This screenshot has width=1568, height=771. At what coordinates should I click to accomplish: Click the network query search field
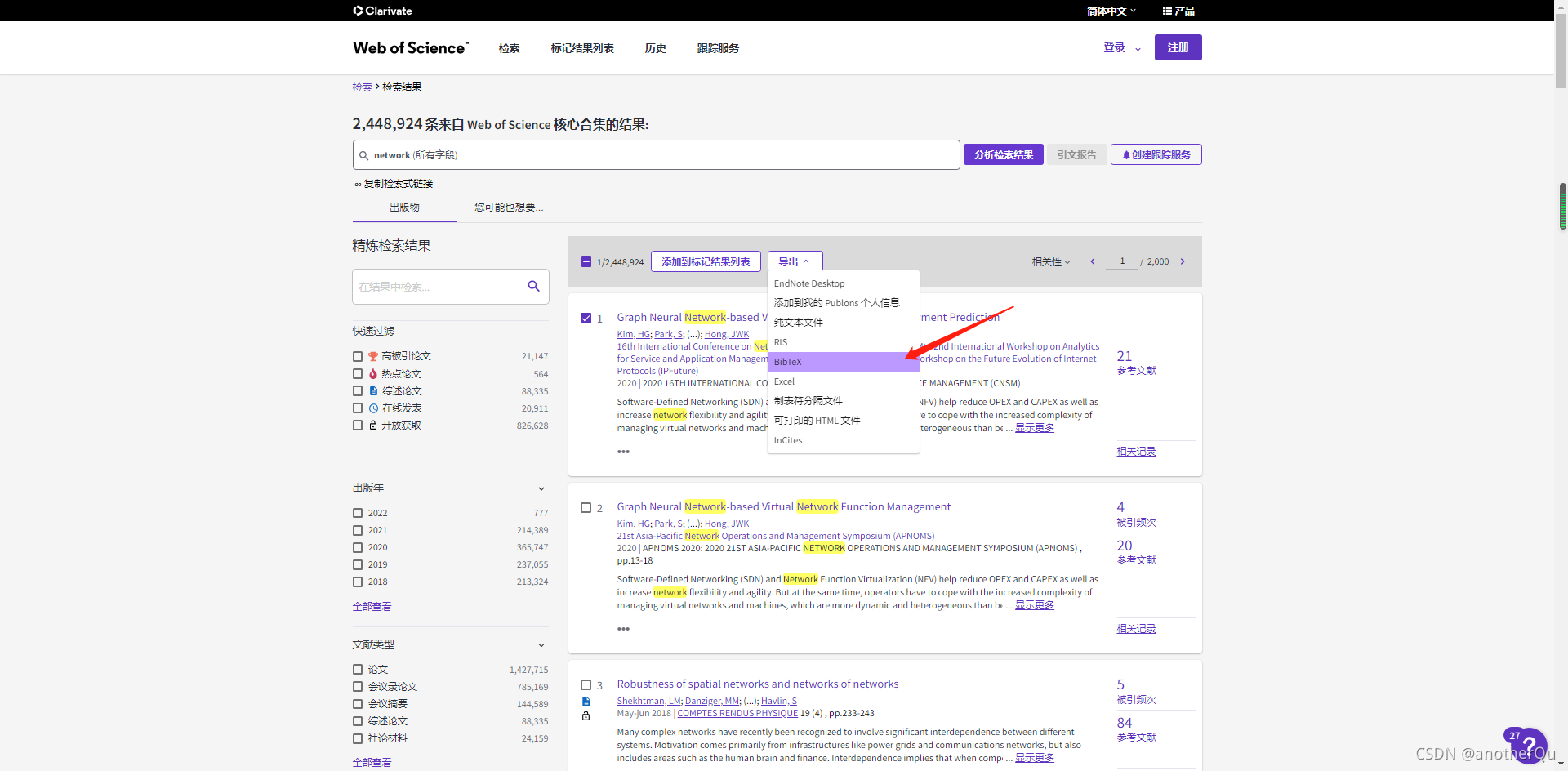tap(656, 154)
